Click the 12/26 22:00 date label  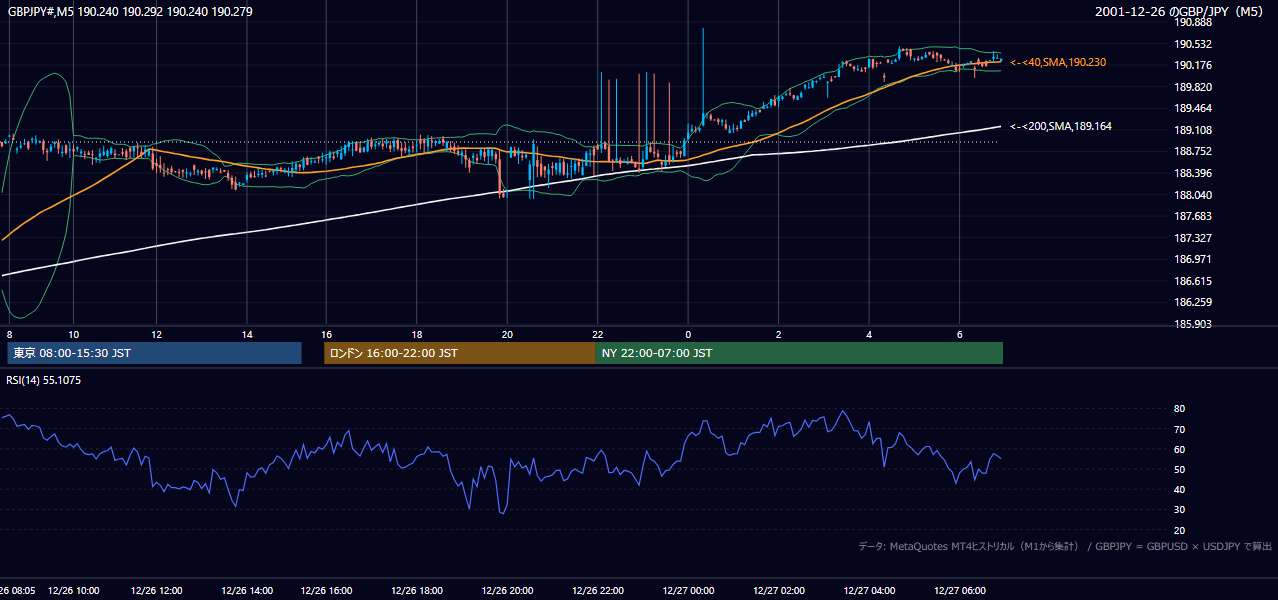(598, 591)
